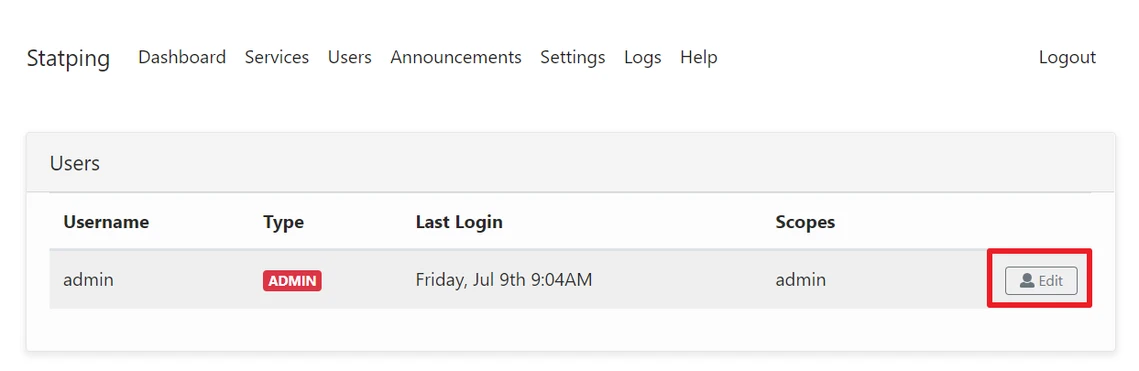
Task: Open the Statping home brand link
Action: tap(68, 57)
